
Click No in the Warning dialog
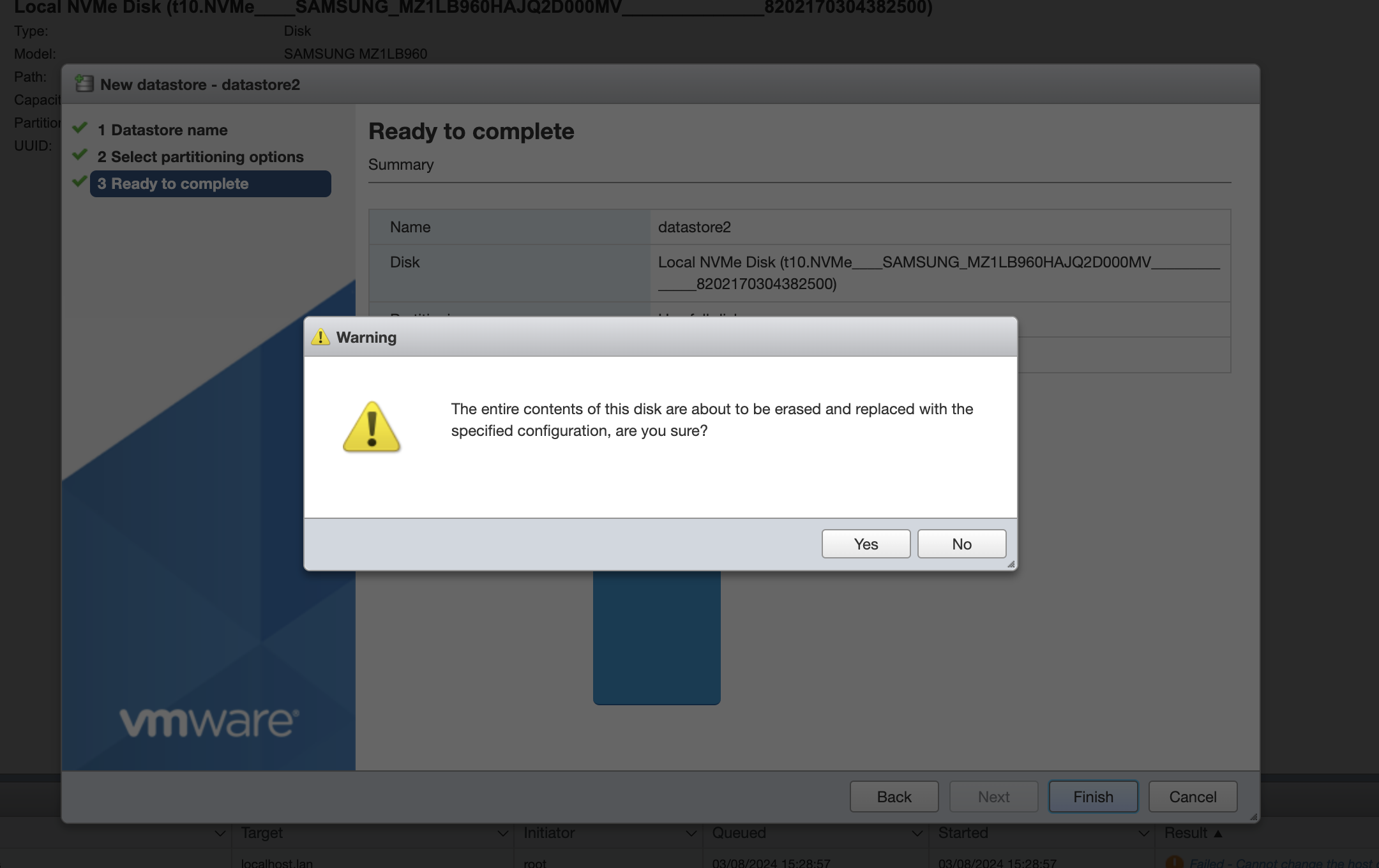point(961,544)
